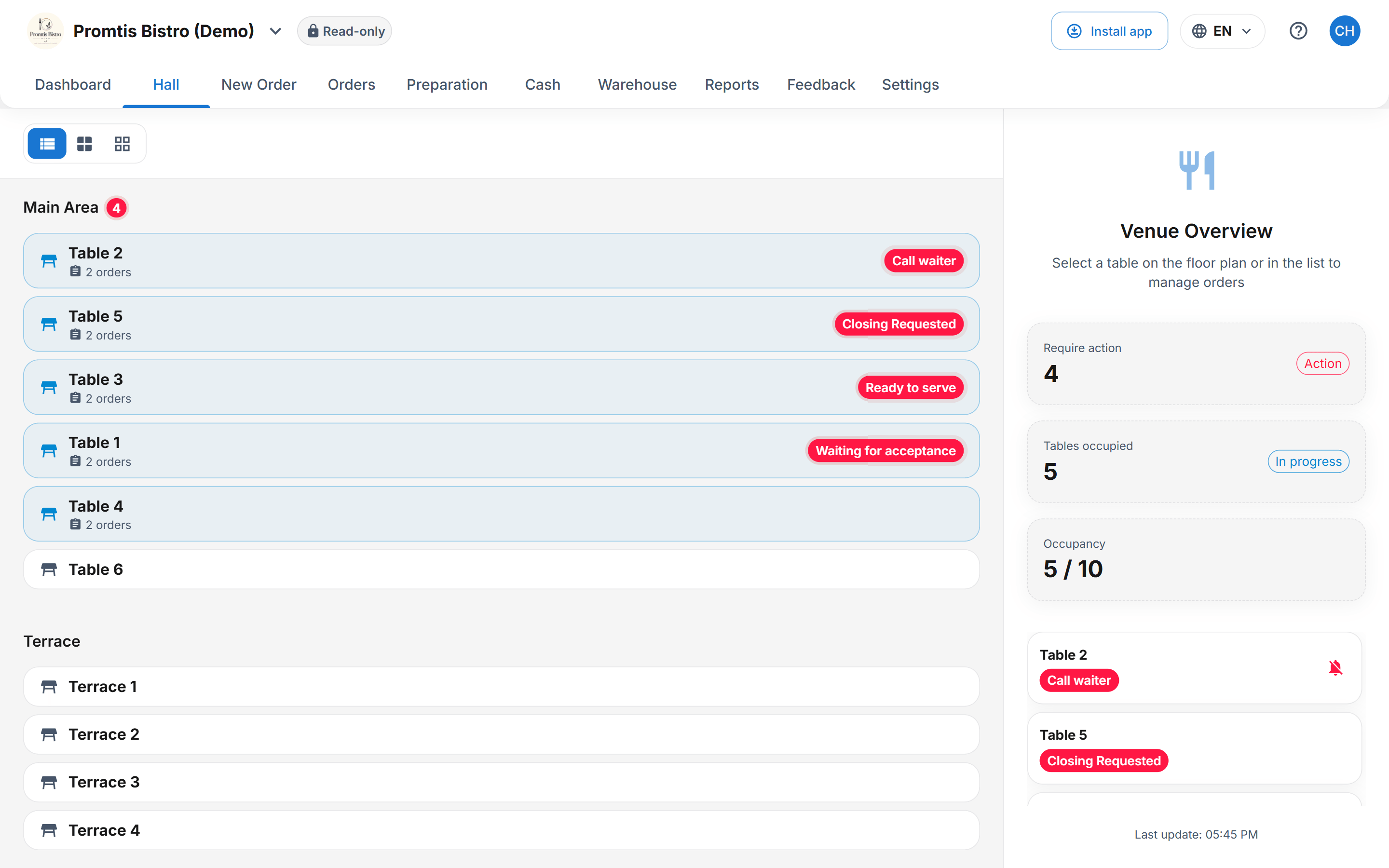1389x868 pixels.
Task: Switch to list view layout
Action: tap(47, 144)
